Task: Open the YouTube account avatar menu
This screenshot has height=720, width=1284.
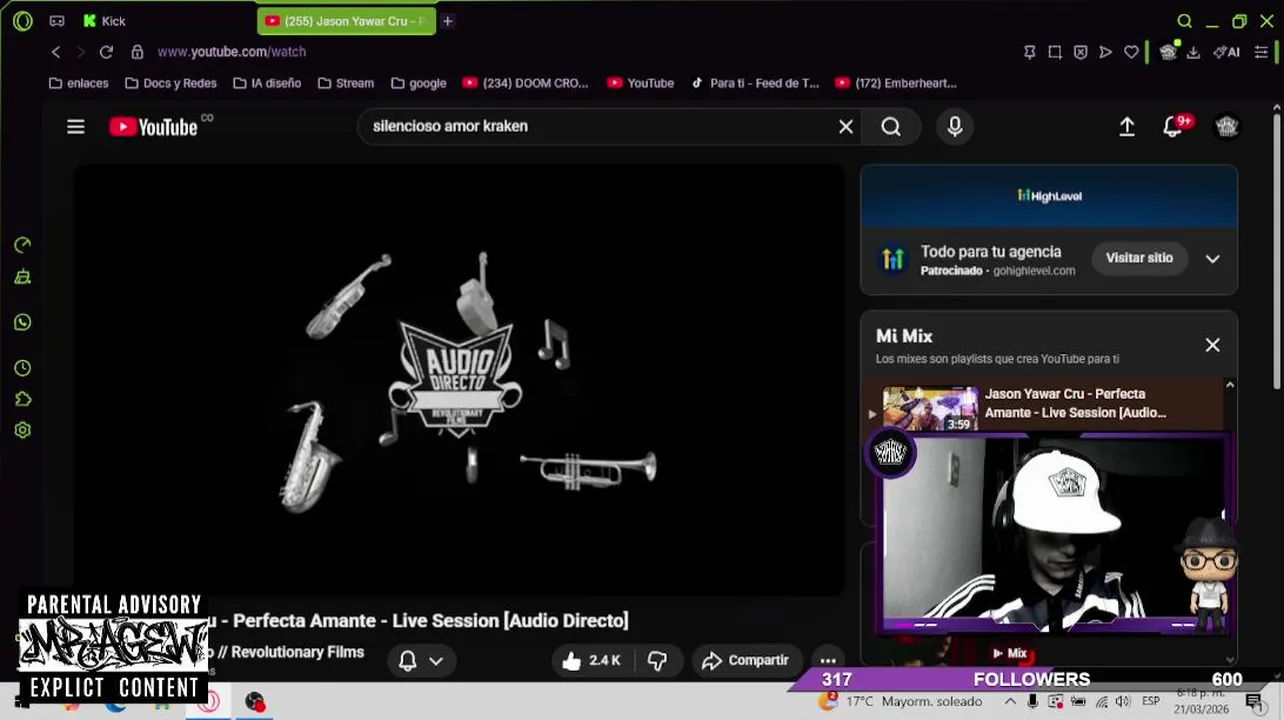Action: click(x=1227, y=126)
